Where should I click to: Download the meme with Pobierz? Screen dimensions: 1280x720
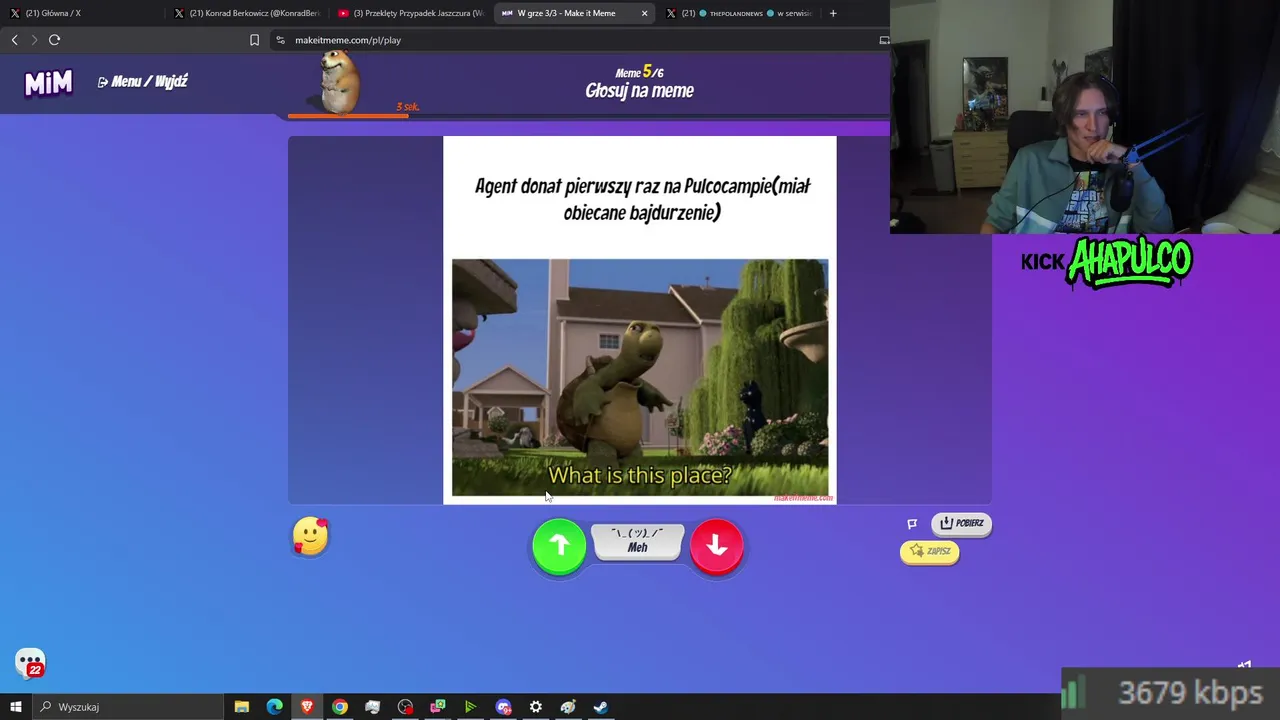tap(961, 523)
